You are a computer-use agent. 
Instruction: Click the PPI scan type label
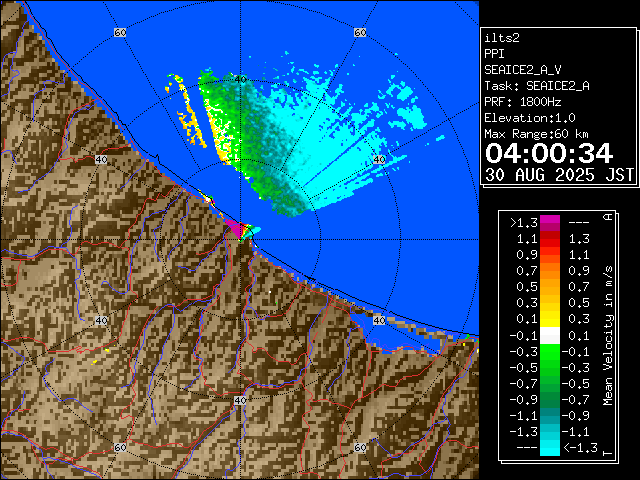[x=494, y=54]
